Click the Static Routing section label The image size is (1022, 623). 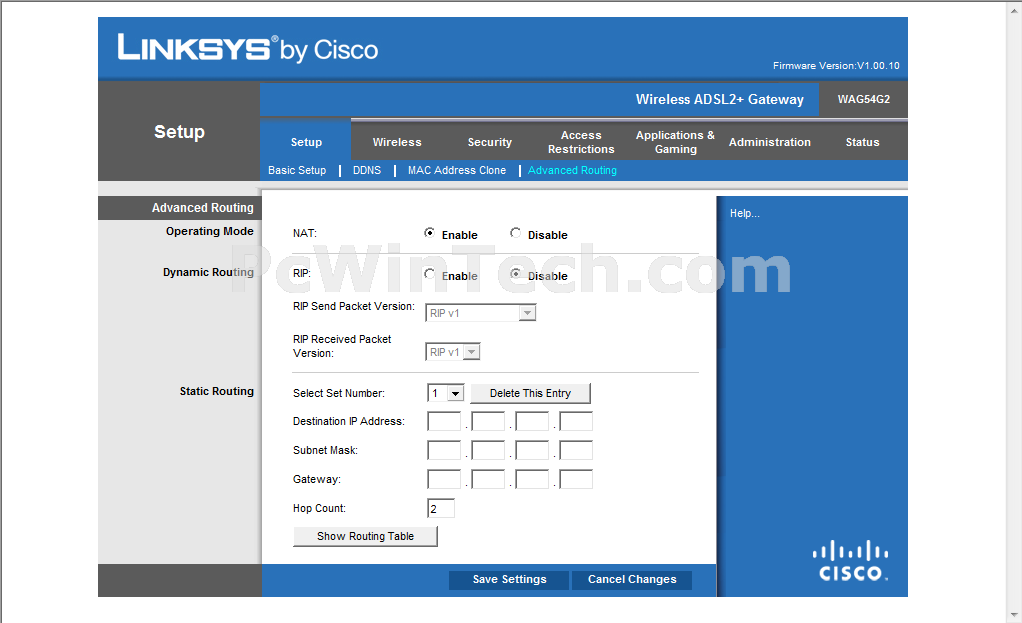216,391
